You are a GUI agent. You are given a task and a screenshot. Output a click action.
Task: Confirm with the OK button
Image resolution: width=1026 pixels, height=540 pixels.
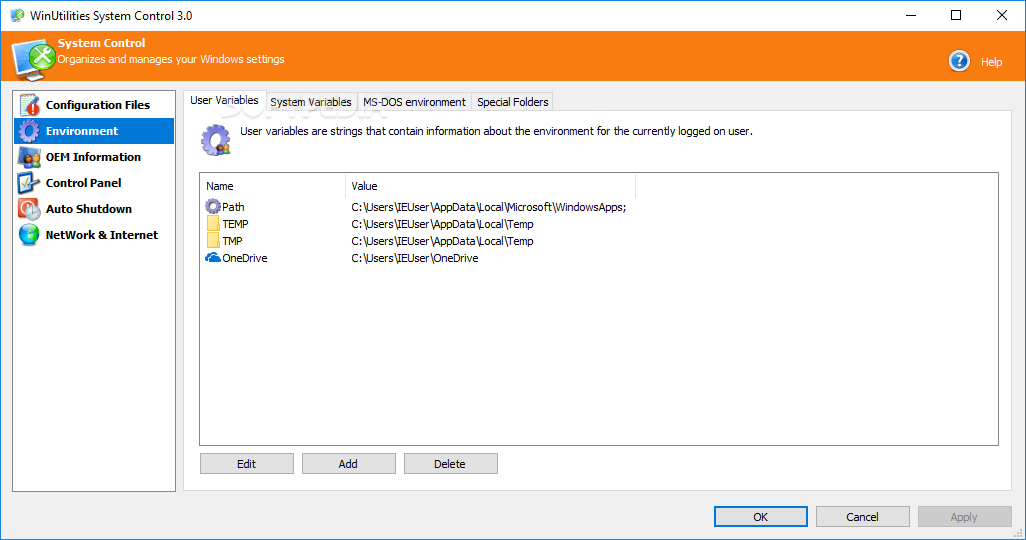(760, 516)
